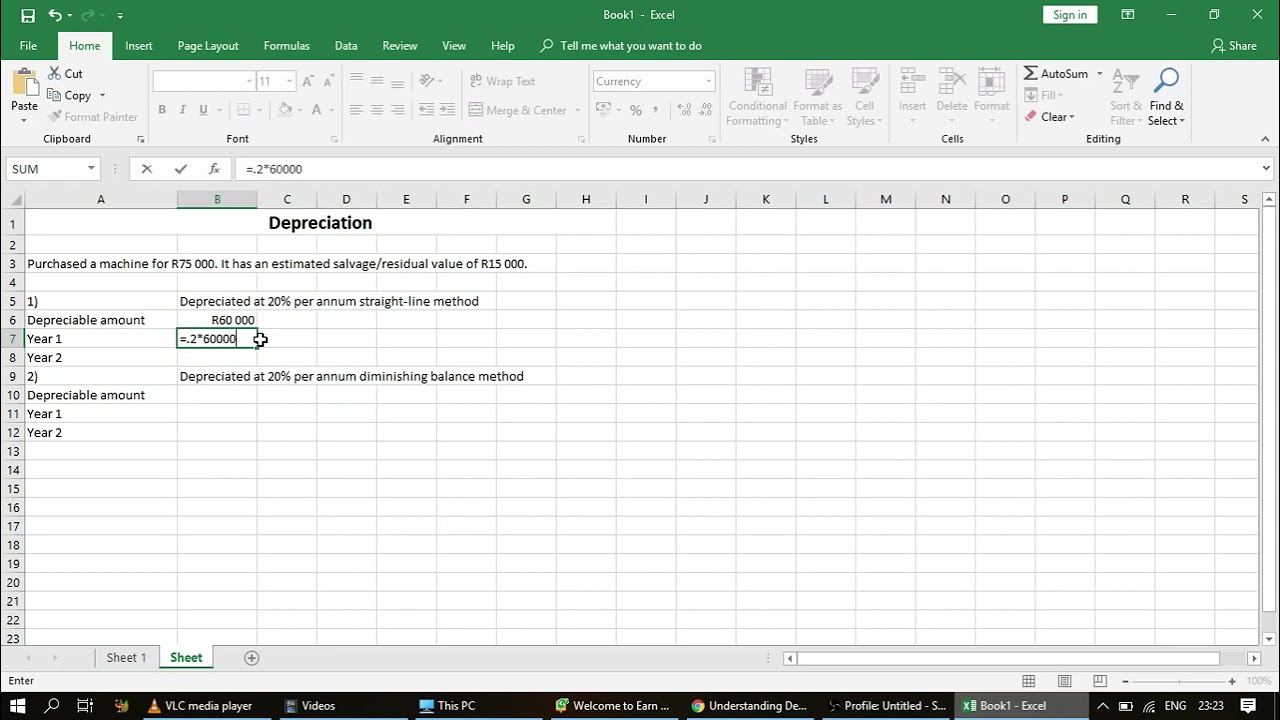Click the vertical scrollbar down arrow
Viewport: 1280px width, 720px height.
1270,639
